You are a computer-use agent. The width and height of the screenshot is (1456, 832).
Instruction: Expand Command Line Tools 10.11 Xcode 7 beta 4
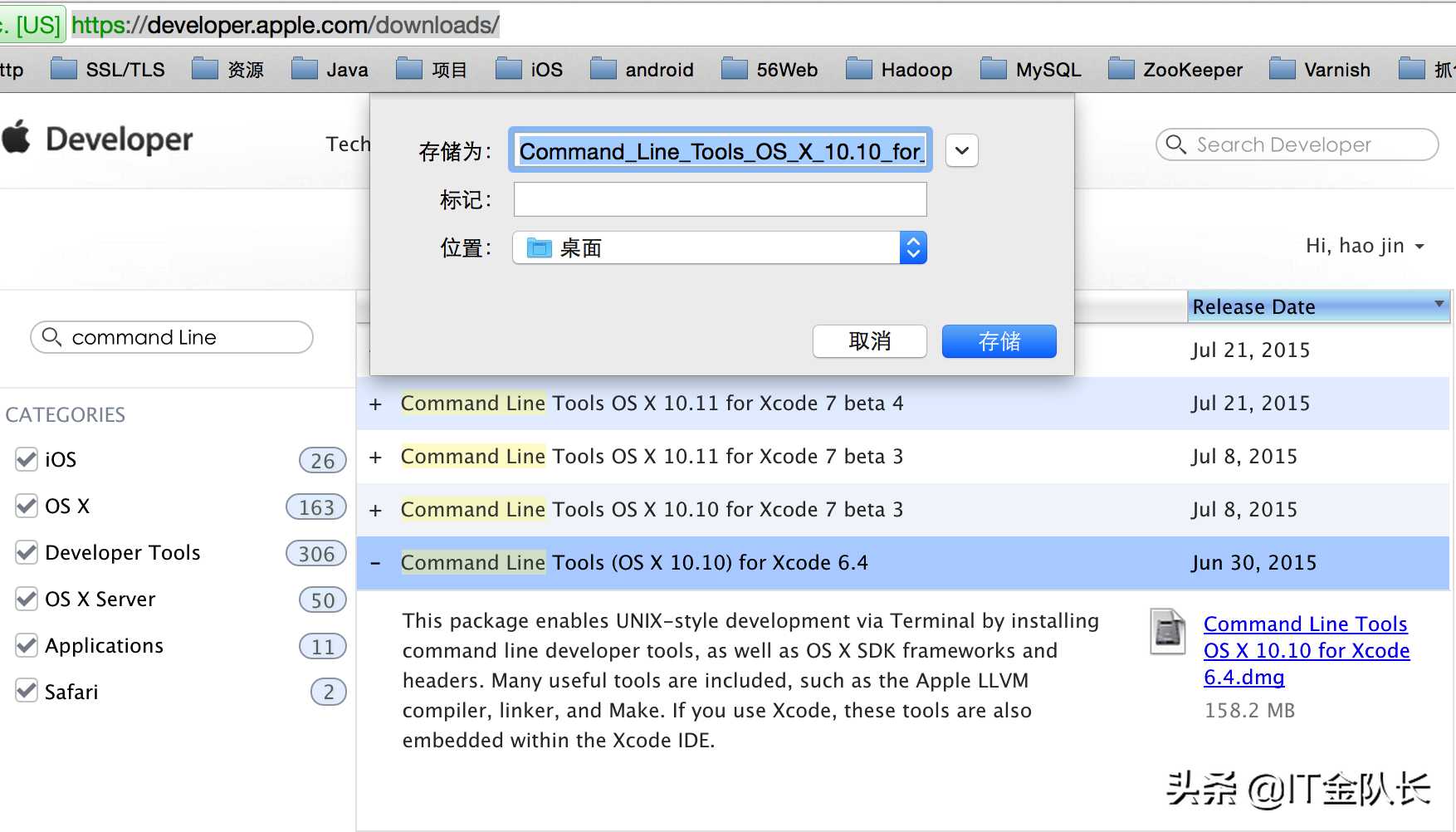(x=375, y=404)
